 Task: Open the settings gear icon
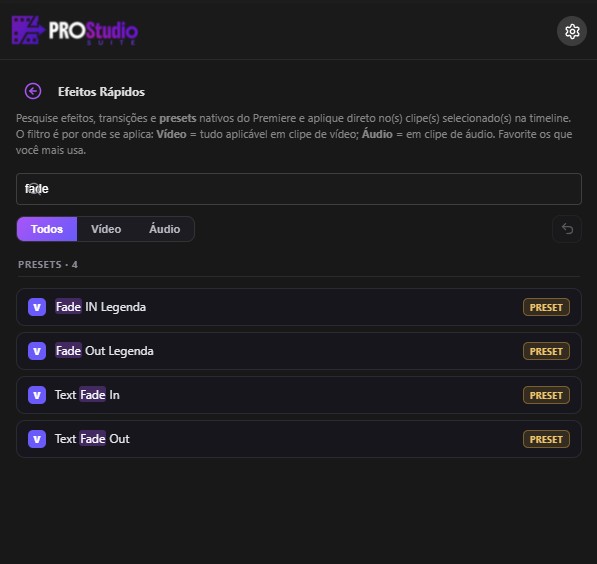coord(571,31)
